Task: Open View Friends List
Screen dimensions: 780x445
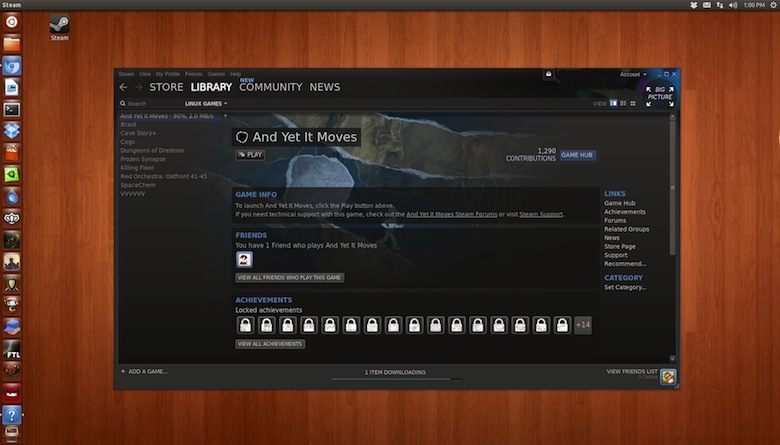Action: click(x=632, y=371)
